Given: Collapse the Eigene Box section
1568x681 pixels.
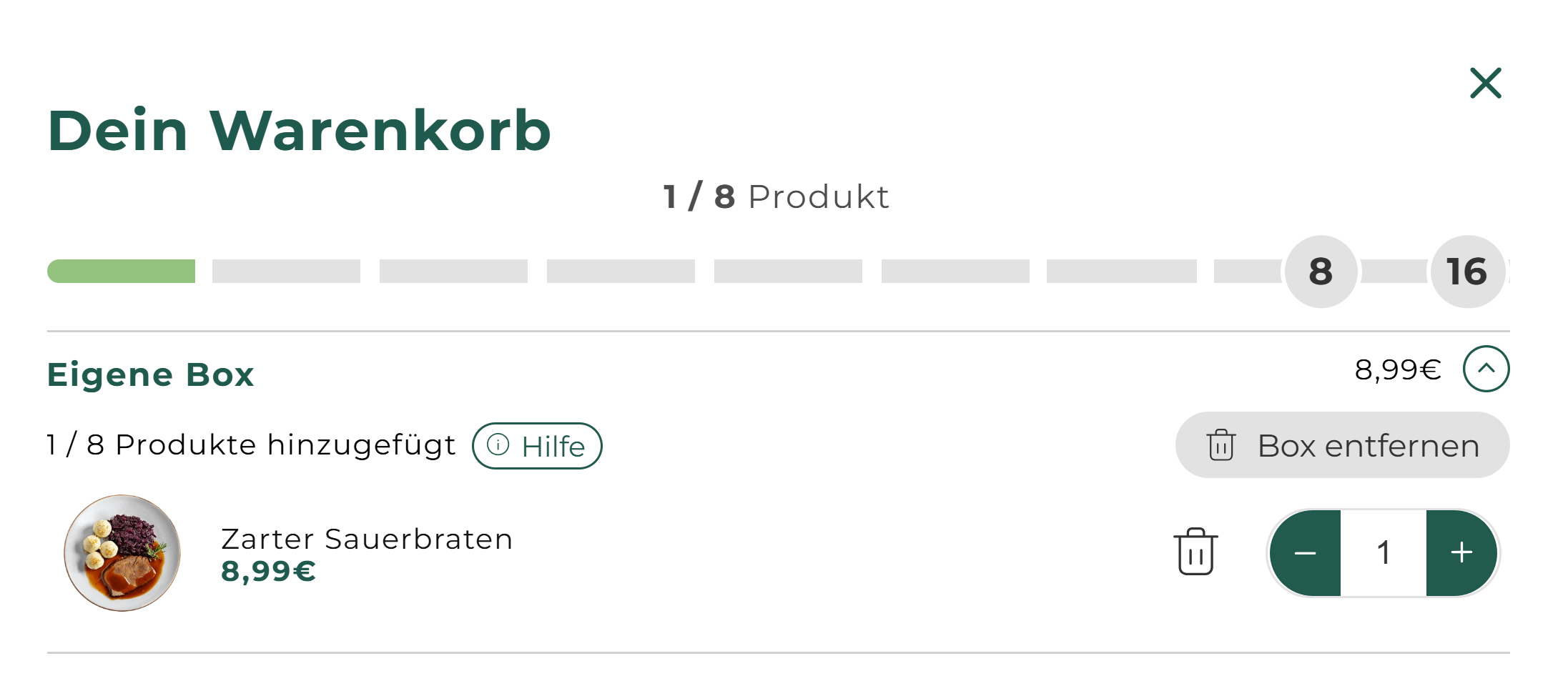Looking at the screenshot, I should coord(1486,369).
